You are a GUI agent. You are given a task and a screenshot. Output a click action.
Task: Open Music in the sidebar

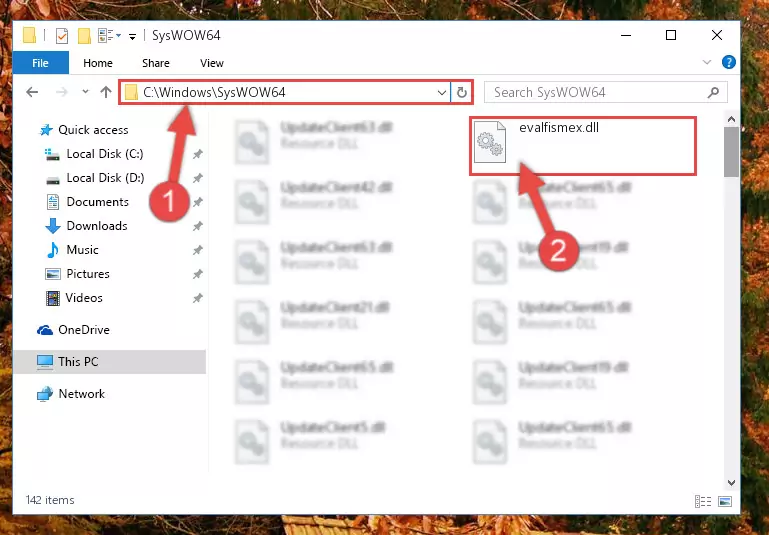point(82,250)
